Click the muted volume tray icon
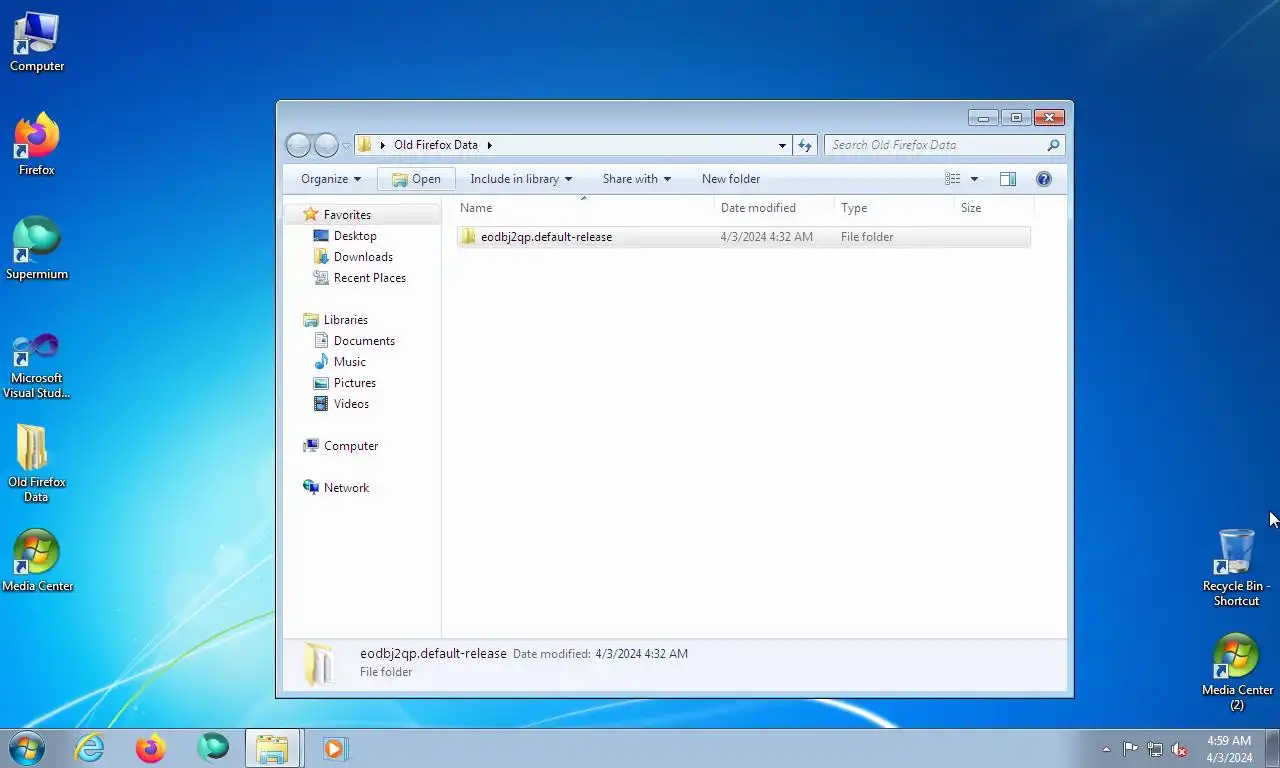1280x768 pixels. pyautogui.click(x=1179, y=749)
